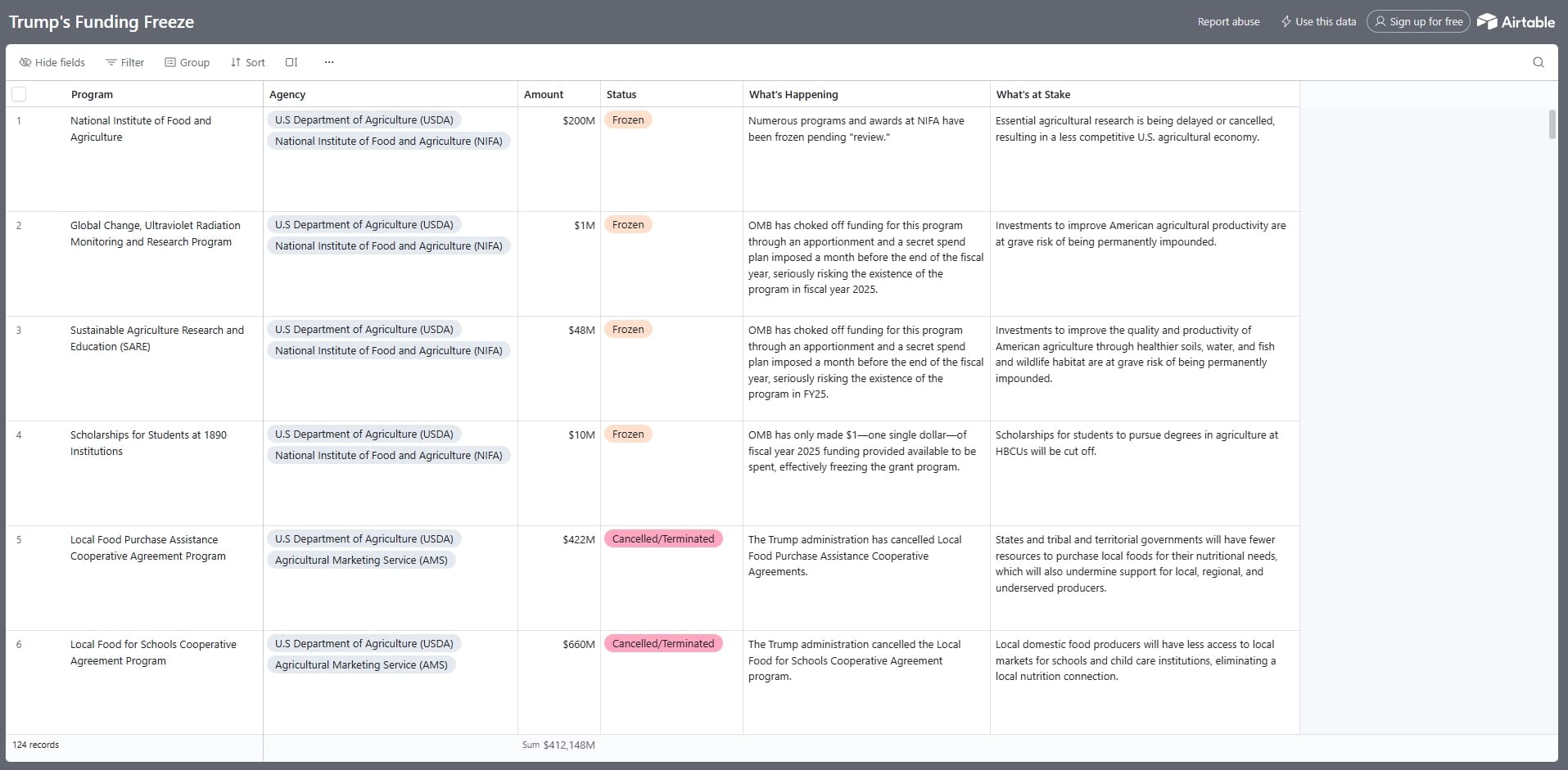Select the What's Happening column header

tap(866, 94)
